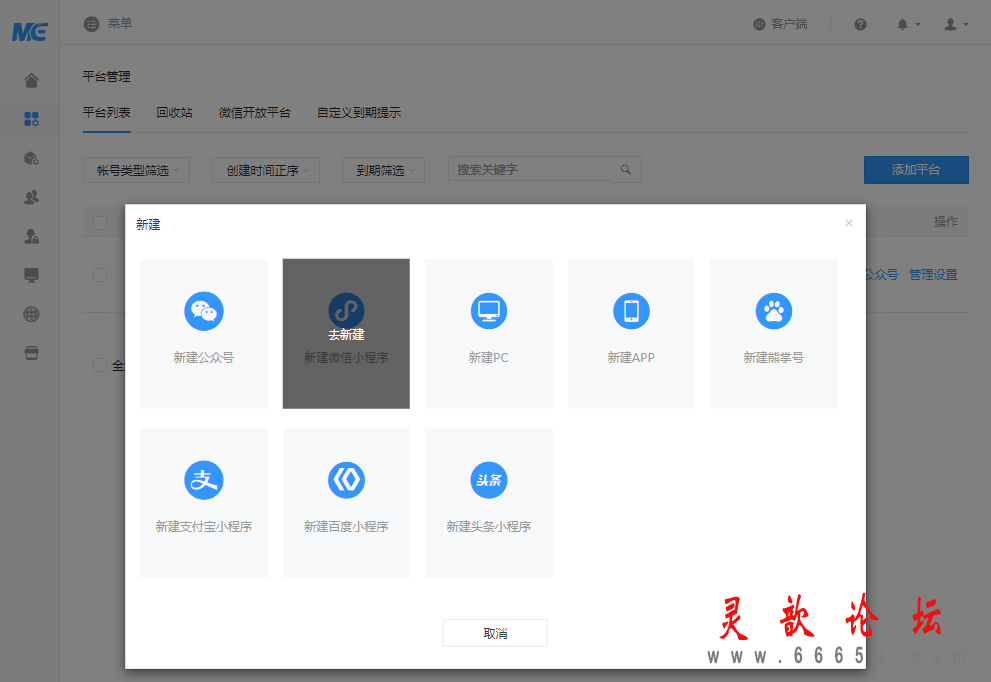This screenshot has height=682, width=991.
Task: Open the platform management grid icon
Action: click(x=31, y=119)
